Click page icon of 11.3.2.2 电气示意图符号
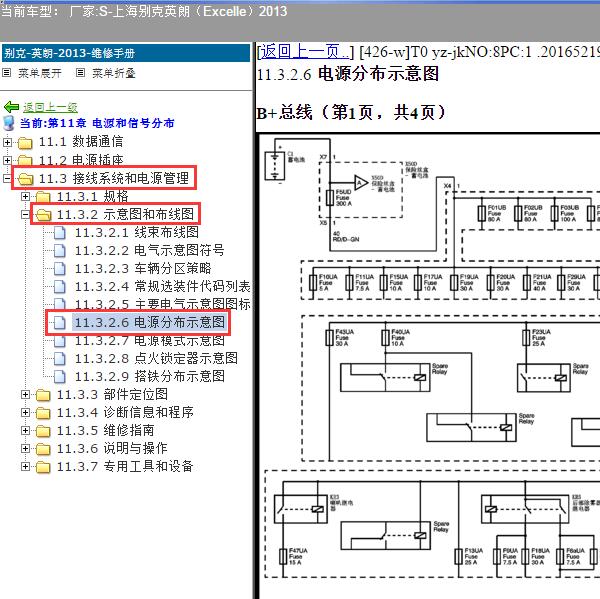The image size is (600, 599). pyautogui.click(x=60, y=251)
